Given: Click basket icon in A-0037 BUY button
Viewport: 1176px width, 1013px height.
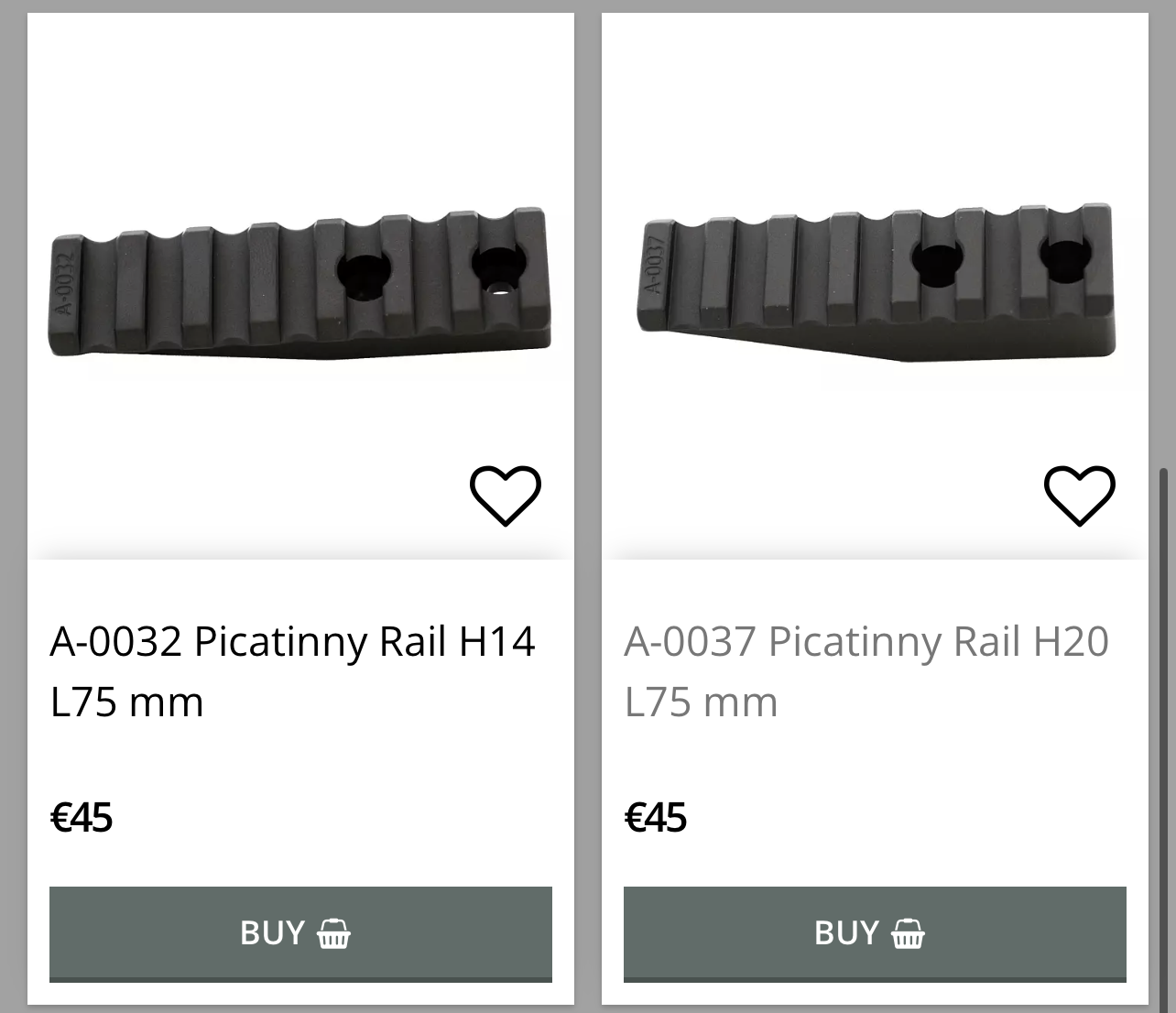Looking at the screenshot, I should [x=908, y=933].
